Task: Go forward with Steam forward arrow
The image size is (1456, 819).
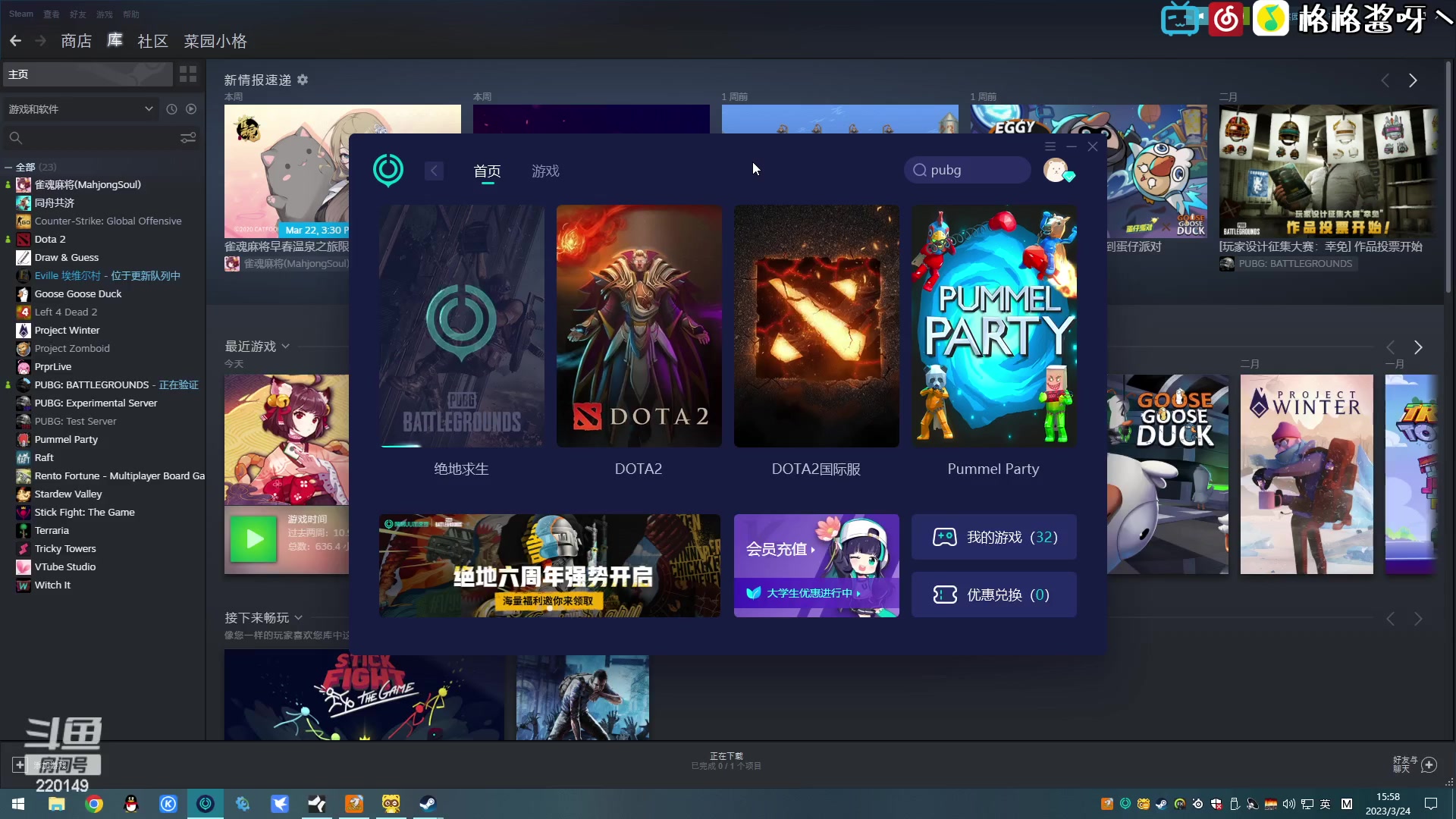Action: [41, 41]
